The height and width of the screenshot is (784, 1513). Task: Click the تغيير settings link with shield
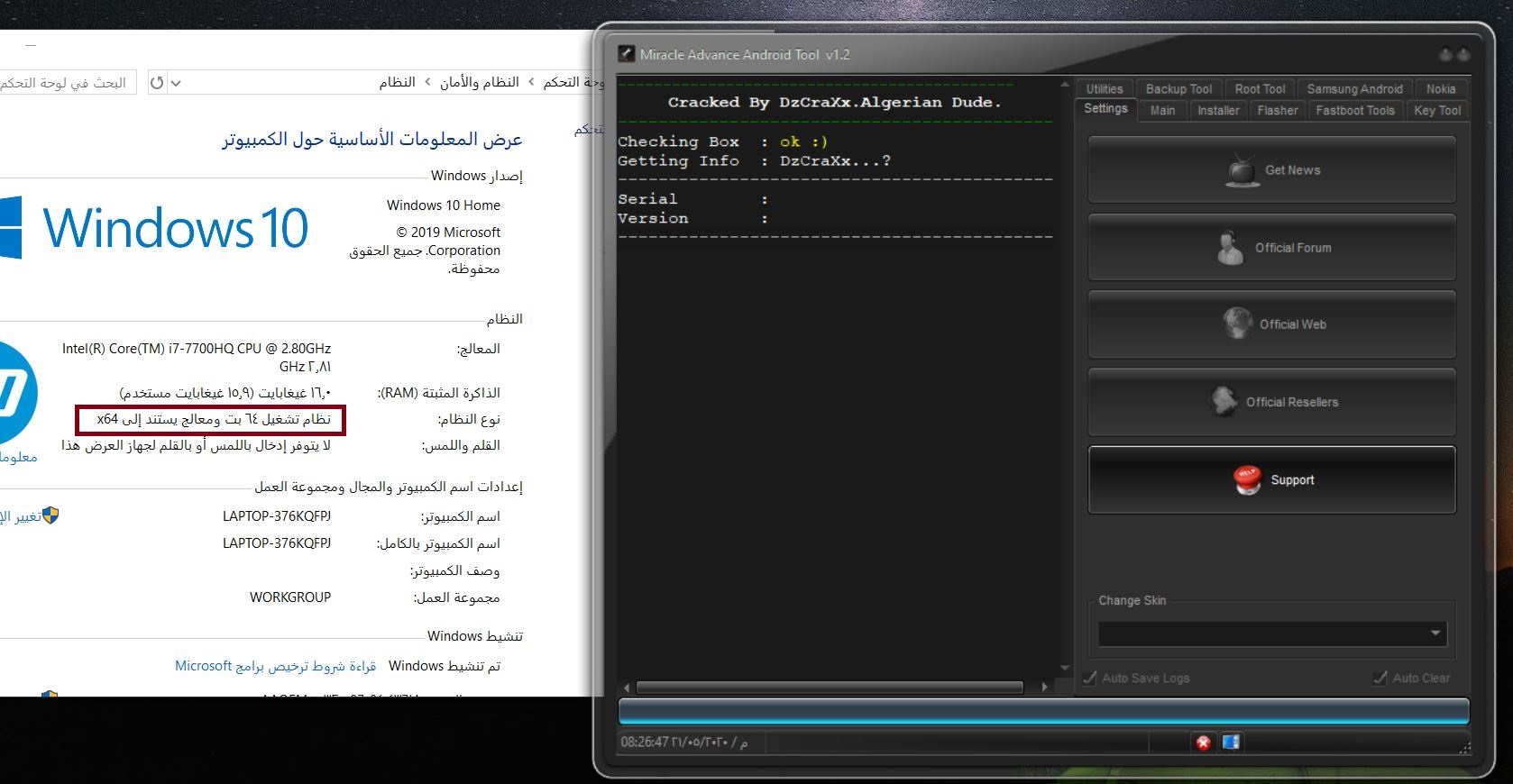[20, 516]
